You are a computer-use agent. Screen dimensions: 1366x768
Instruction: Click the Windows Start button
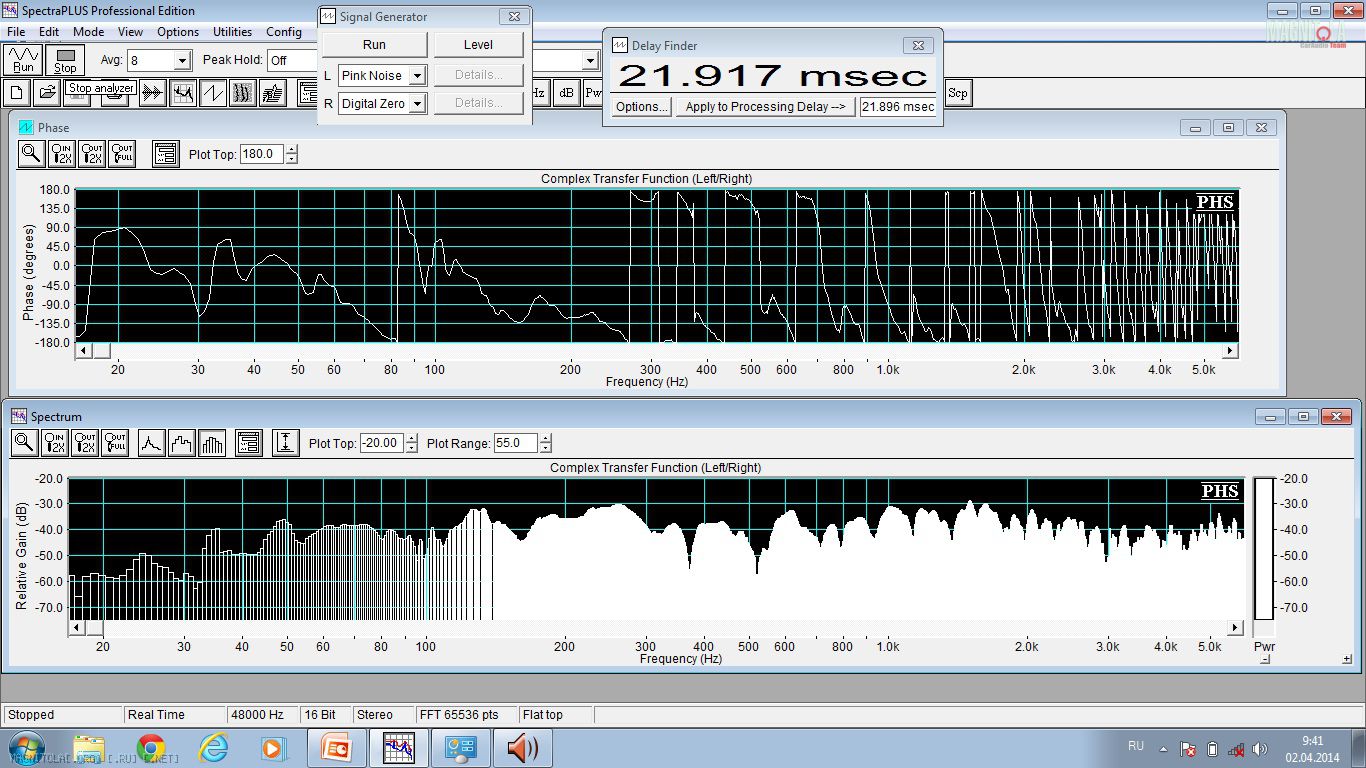[25, 748]
